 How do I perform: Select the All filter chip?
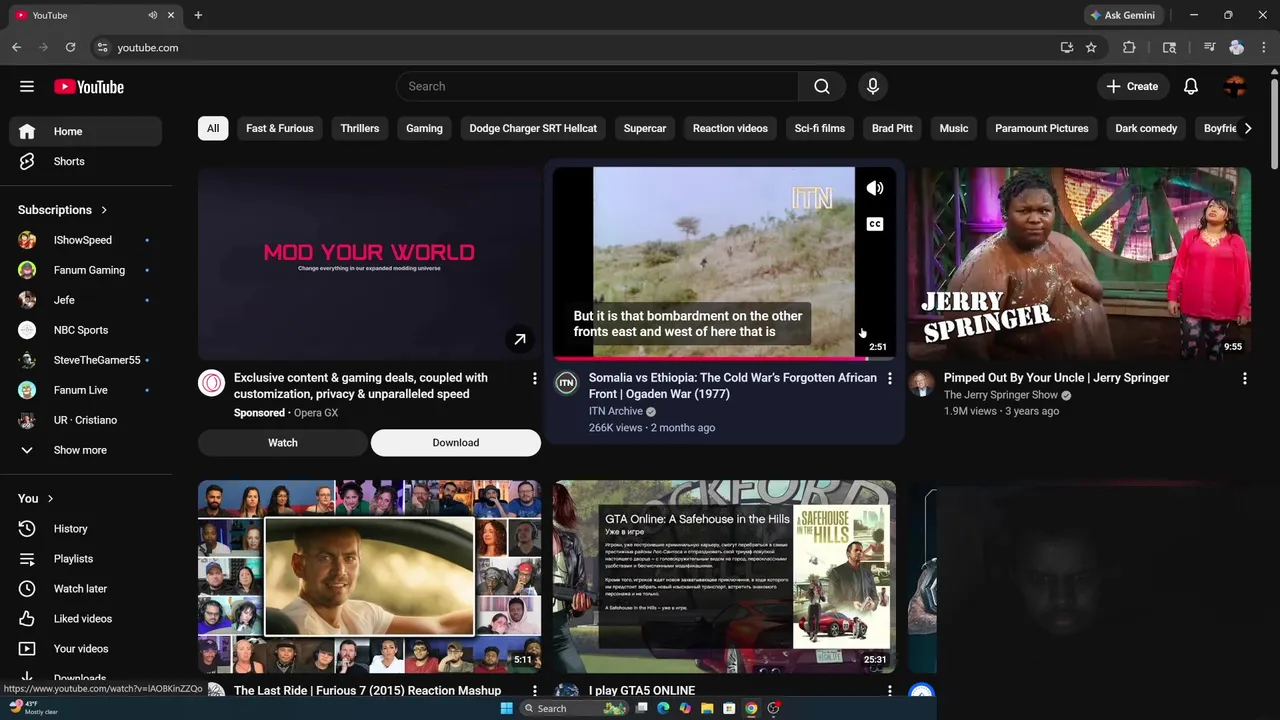pos(213,128)
